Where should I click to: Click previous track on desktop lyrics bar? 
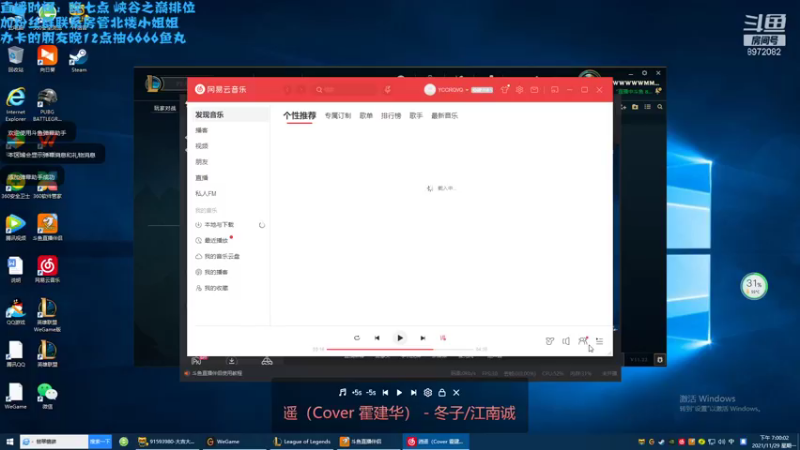[385, 392]
